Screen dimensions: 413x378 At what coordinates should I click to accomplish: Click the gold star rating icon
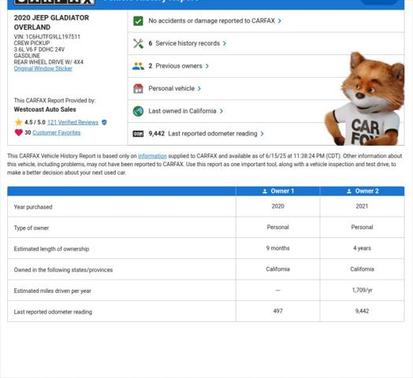click(x=19, y=122)
